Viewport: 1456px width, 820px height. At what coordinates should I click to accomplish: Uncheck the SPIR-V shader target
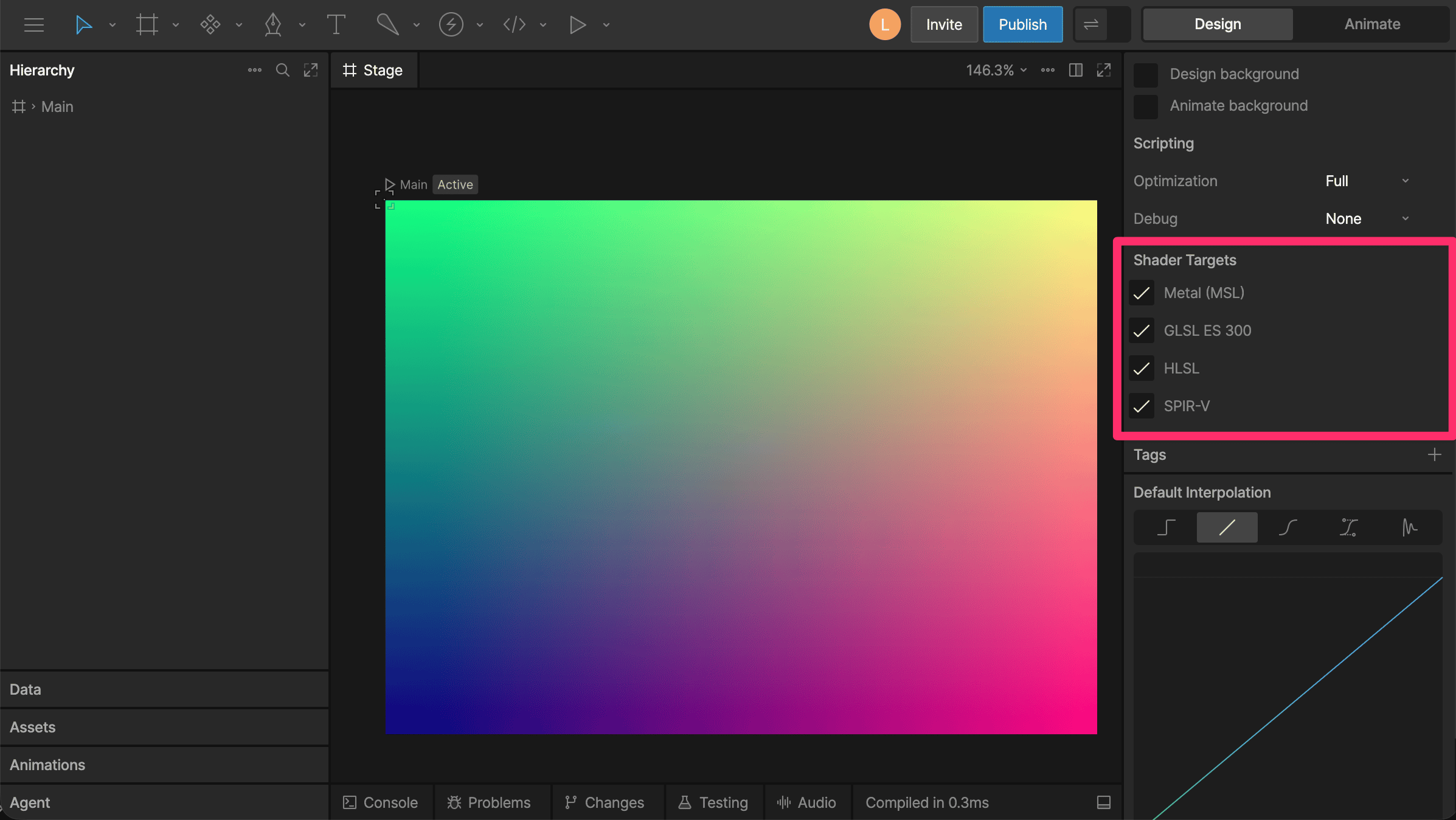pyautogui.click(x=1142, y=406)
